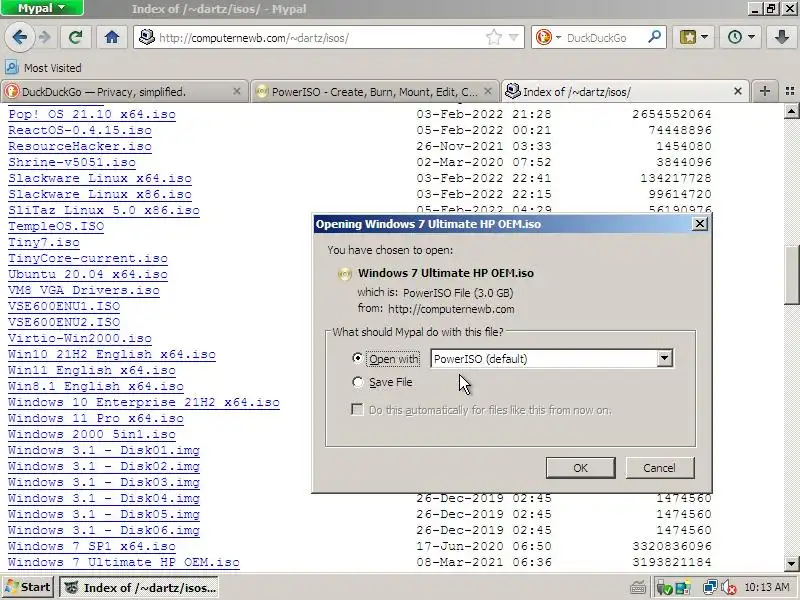Image resolution: width=800 pixels, height=600 pixels.
Task: Open the History clock button
Action: click(x=740, y=37)
